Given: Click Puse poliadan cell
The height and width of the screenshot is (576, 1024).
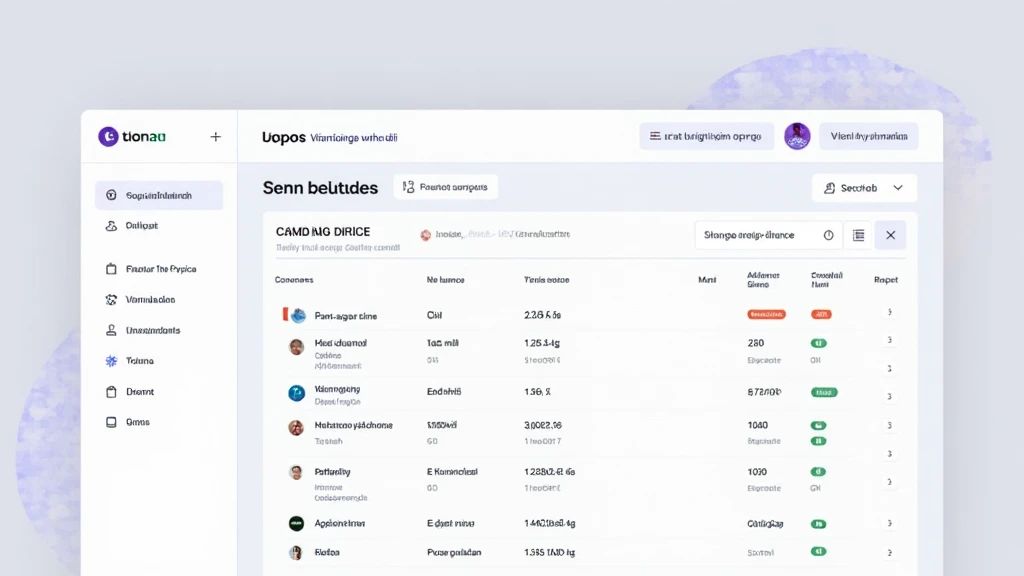Looking at the screenshot, I should 454,552.
